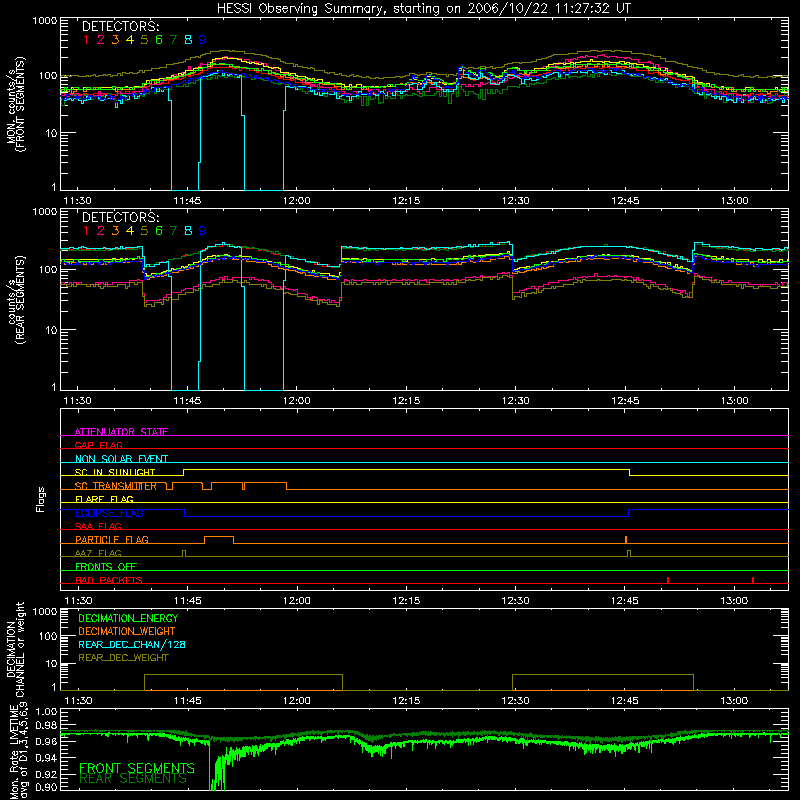The width and height of the screenshot is (800, 800).
Task: Click 12:30 tick under the decimation plot
Action: tap(515, 701)
